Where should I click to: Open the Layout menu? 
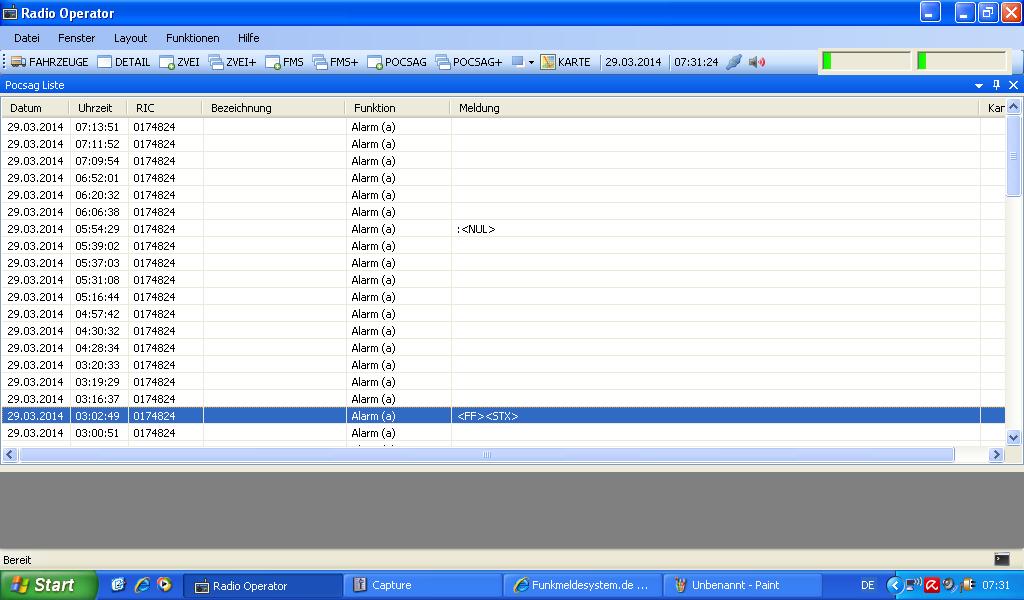130,38
